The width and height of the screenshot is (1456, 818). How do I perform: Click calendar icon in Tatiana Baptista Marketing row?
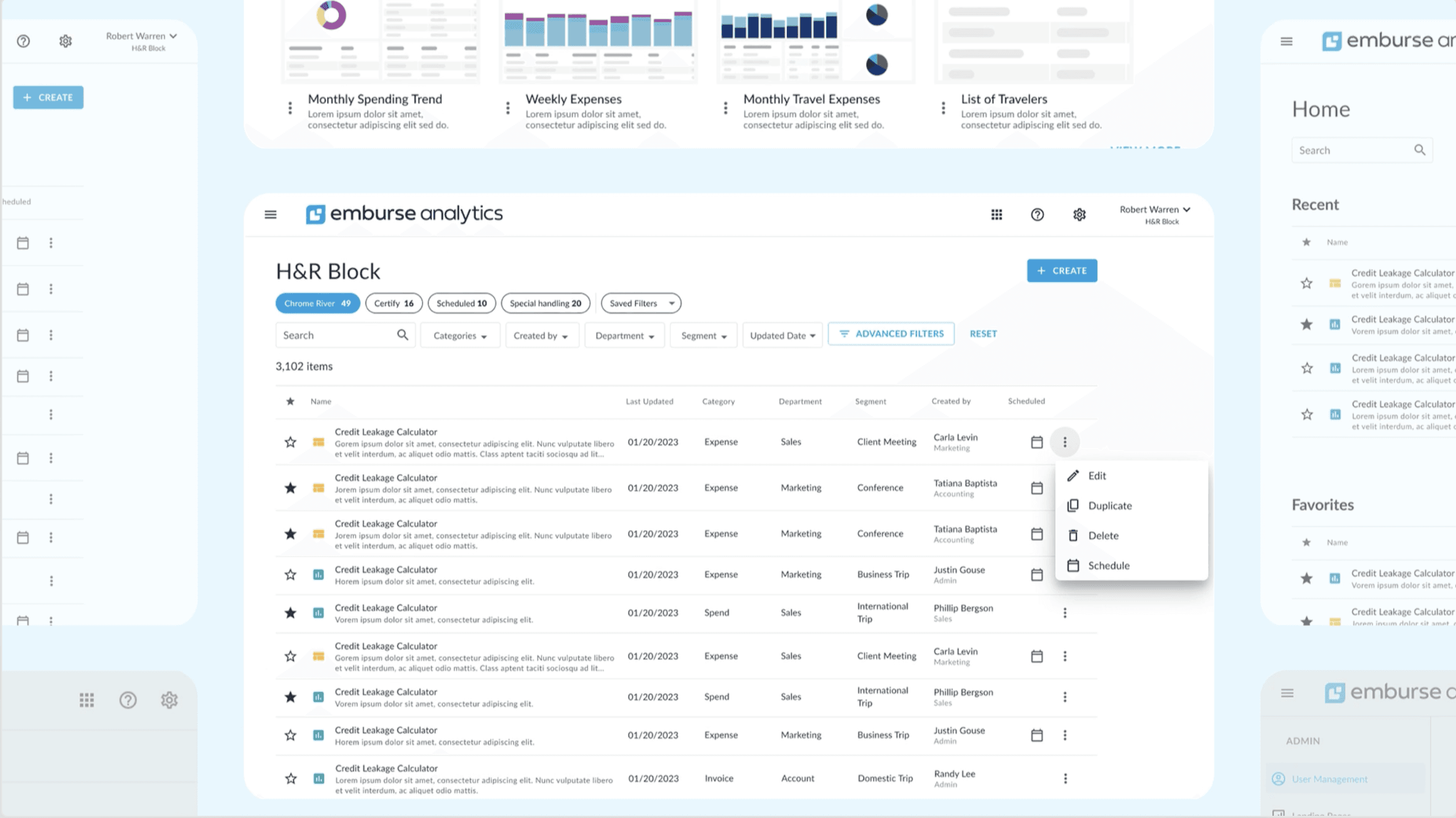click(x=1037, y=488)
